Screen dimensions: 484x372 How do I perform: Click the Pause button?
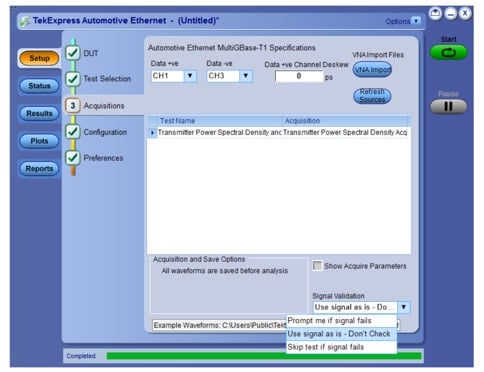448,107
